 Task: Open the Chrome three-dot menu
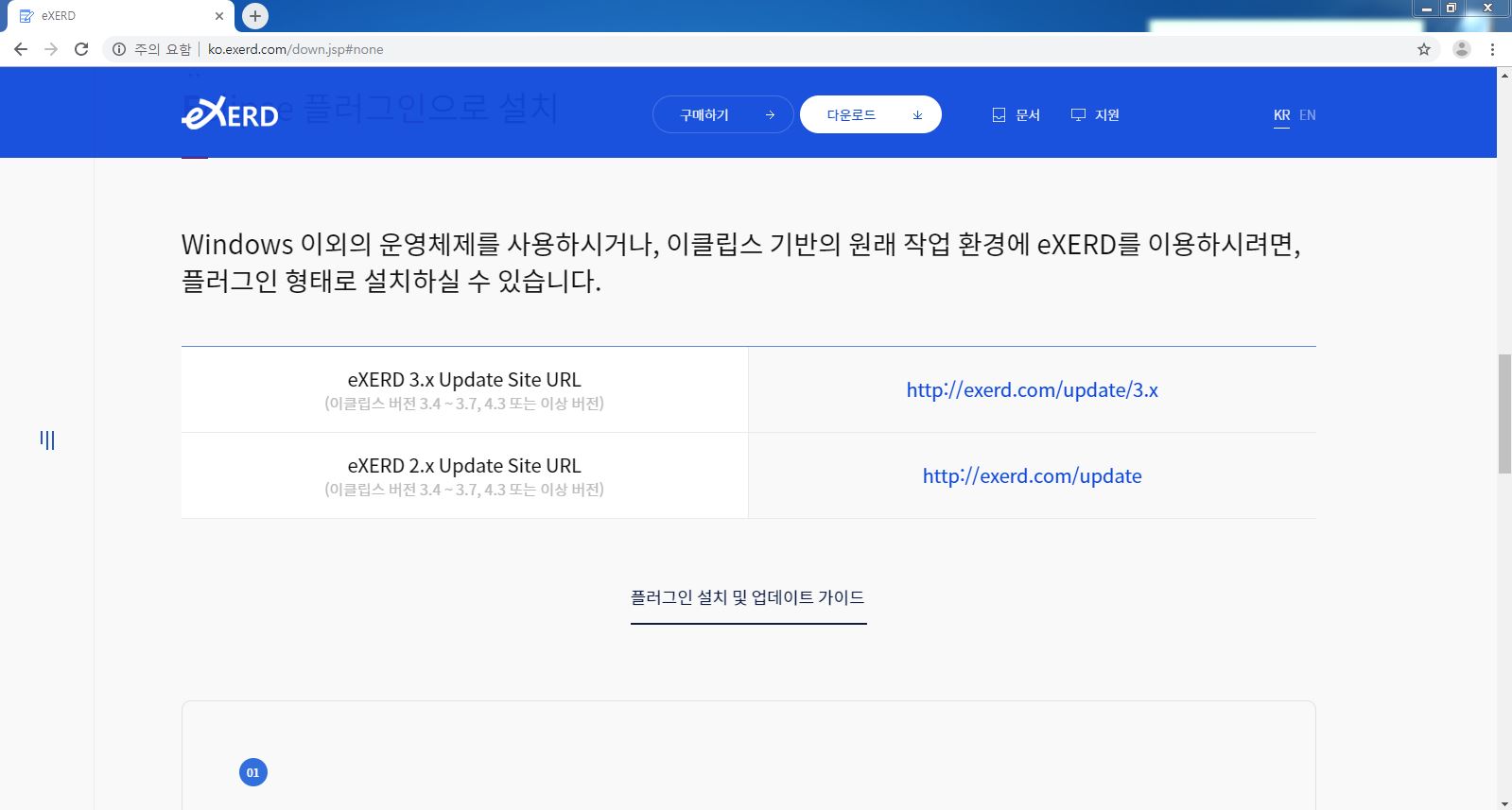coord(1493,49)
